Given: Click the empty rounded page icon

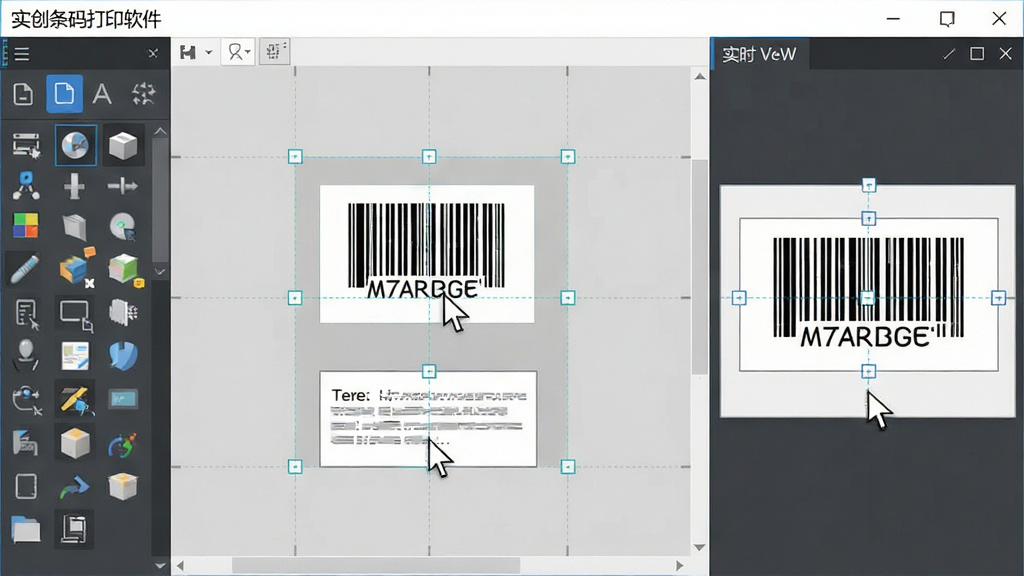Looking at the screenshot, I should (x=26, y=486).
